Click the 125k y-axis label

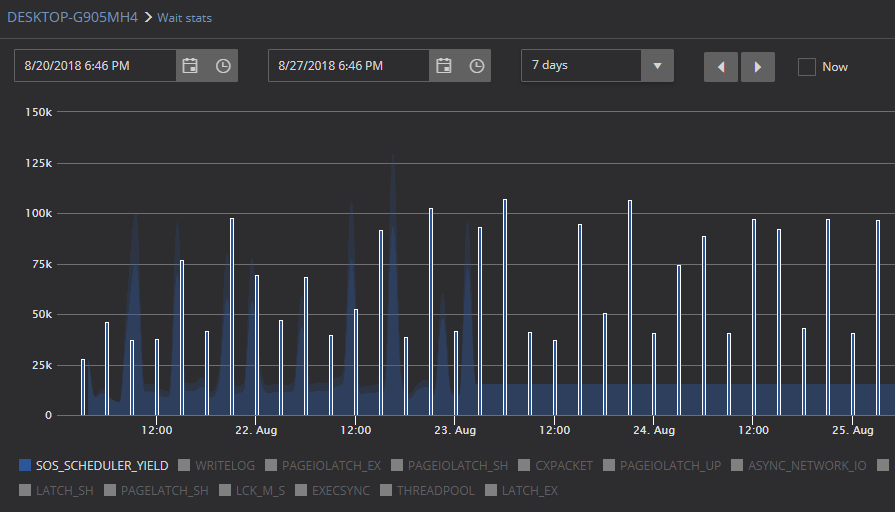38,163
